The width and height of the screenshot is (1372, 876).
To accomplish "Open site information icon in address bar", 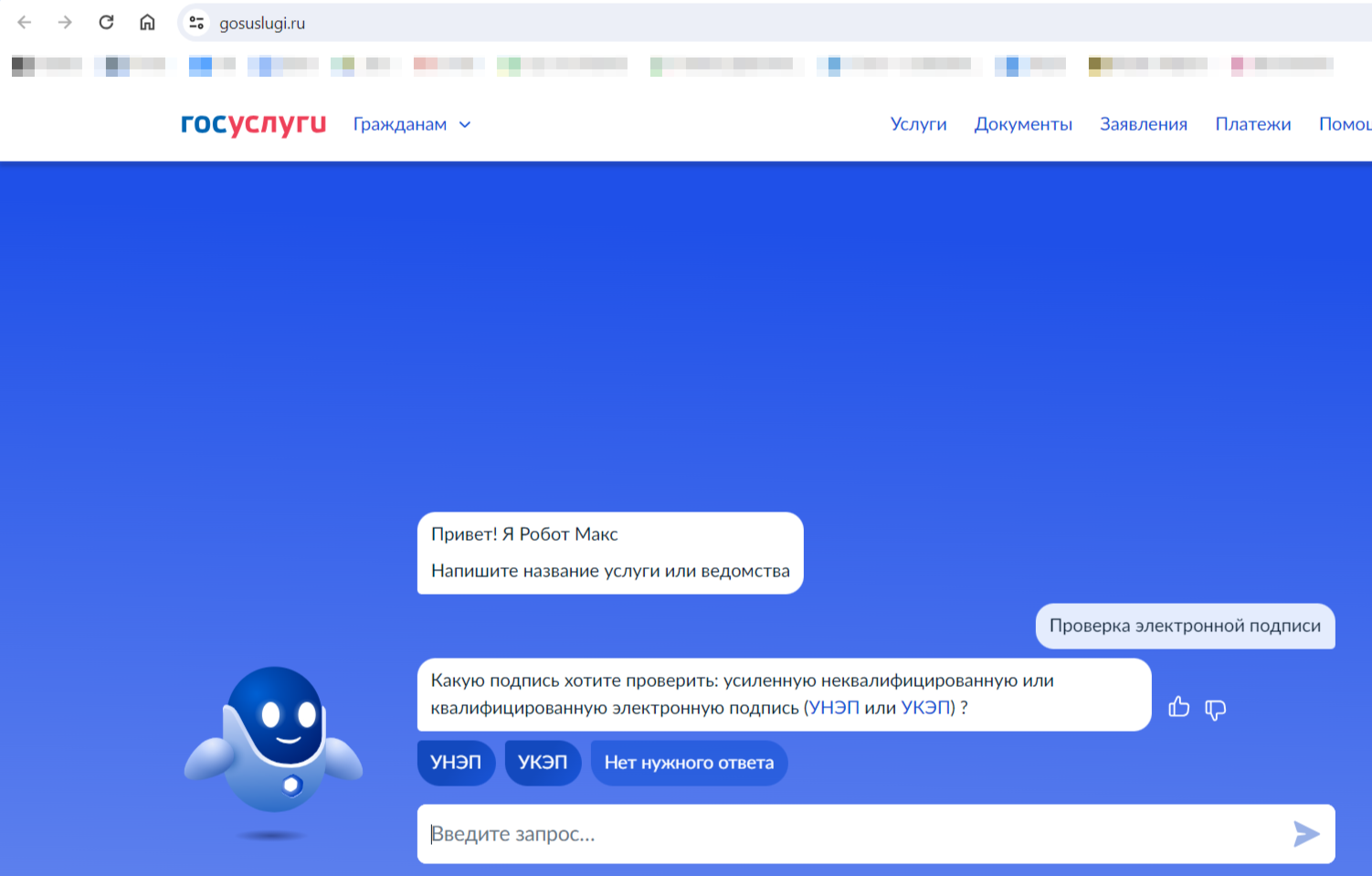I will (196, 23).
